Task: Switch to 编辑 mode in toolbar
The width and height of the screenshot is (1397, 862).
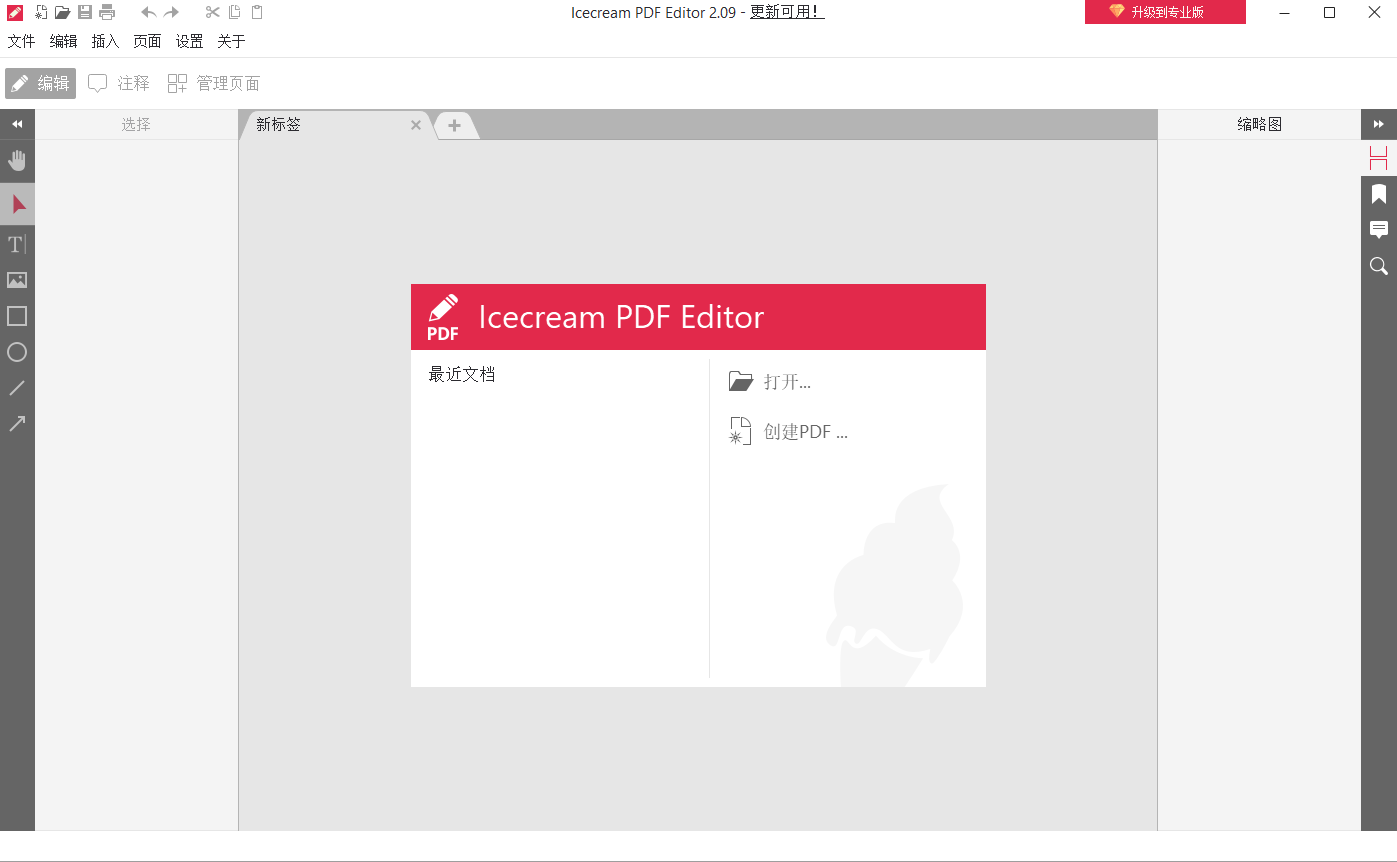Action: [40, 83]
